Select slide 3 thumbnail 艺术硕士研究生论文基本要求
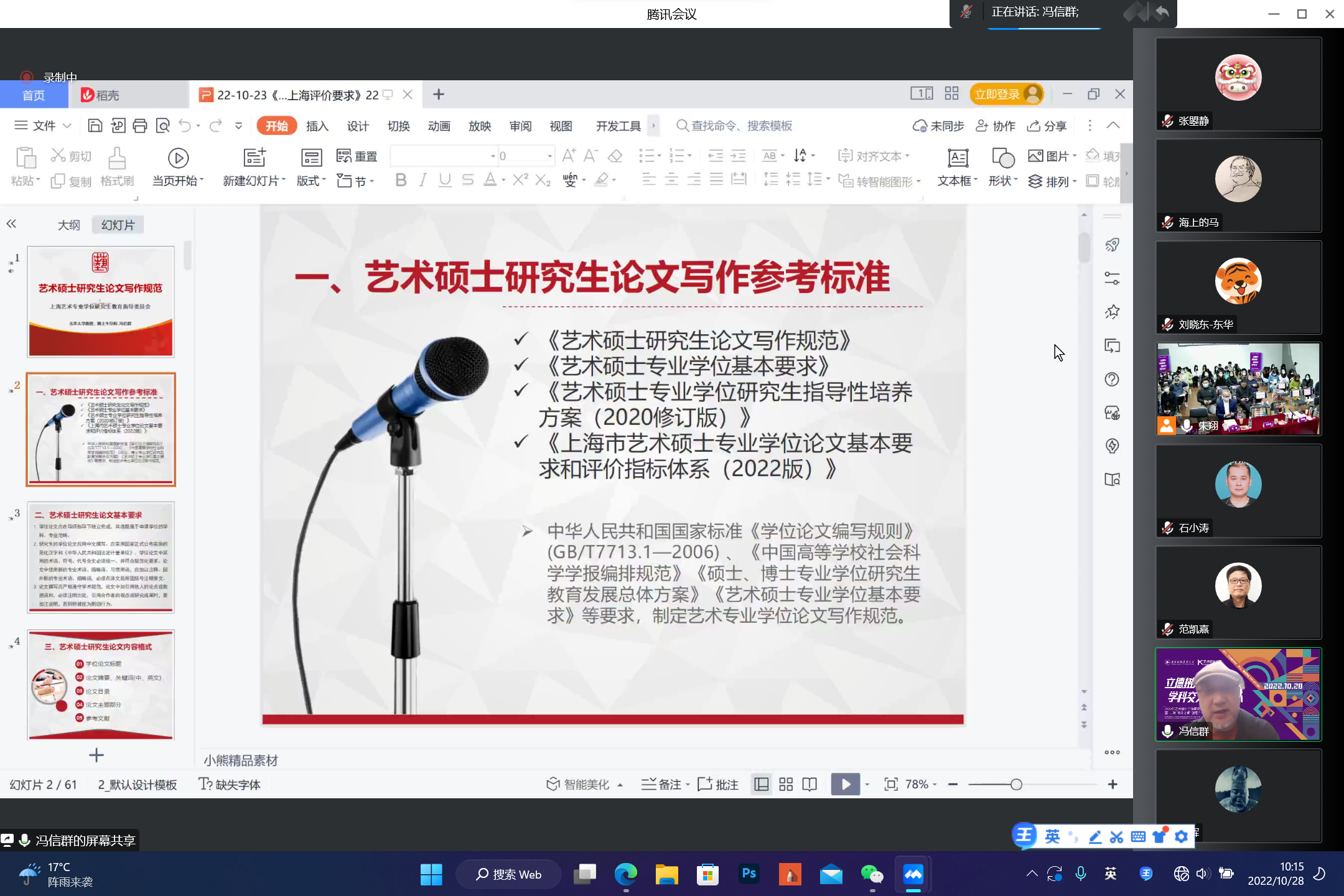1344x896 pixels. point(101,558)
